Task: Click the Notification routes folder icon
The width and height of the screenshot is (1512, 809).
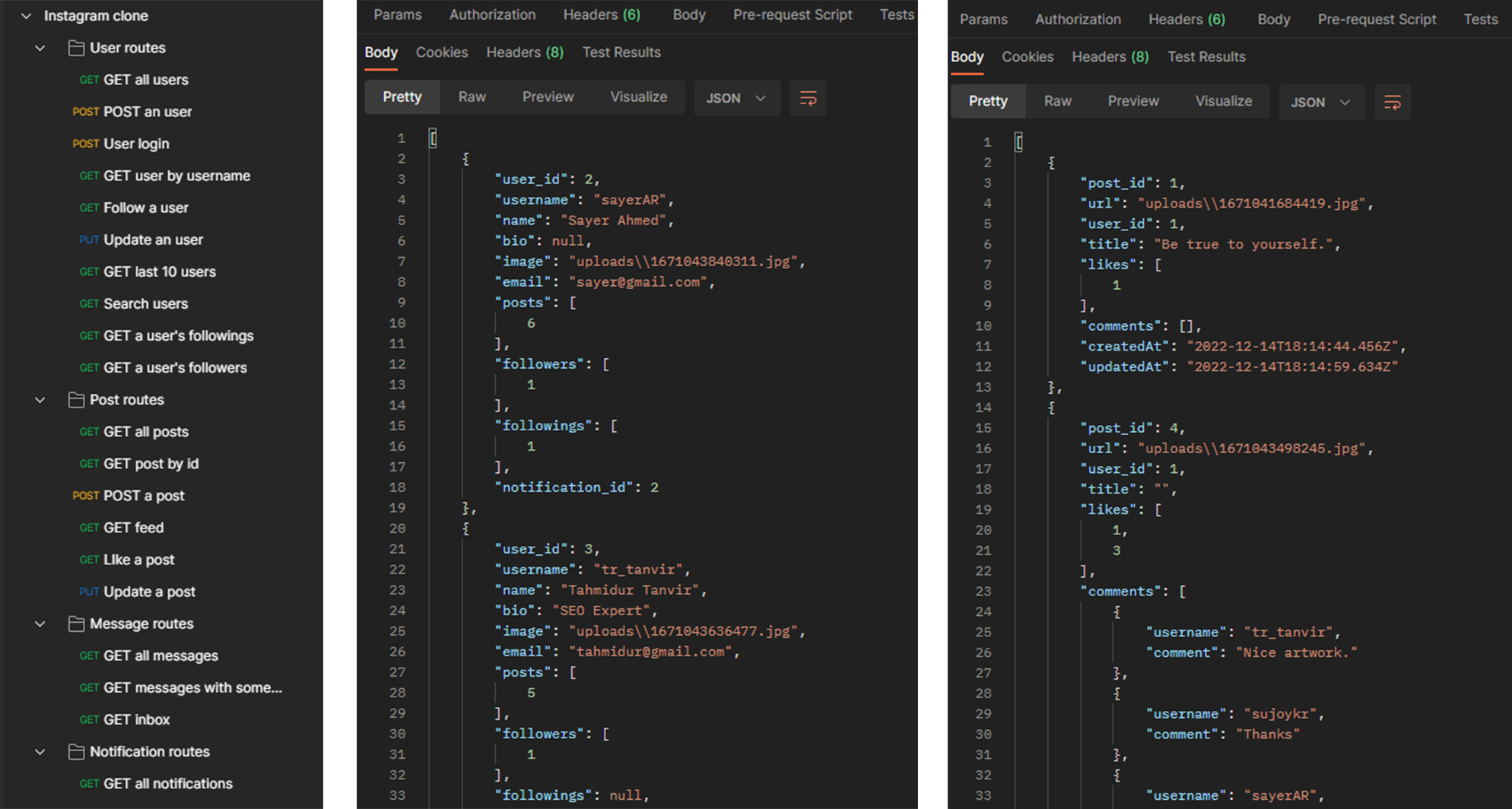Action: pyautogui.click(x=76, y=752)
